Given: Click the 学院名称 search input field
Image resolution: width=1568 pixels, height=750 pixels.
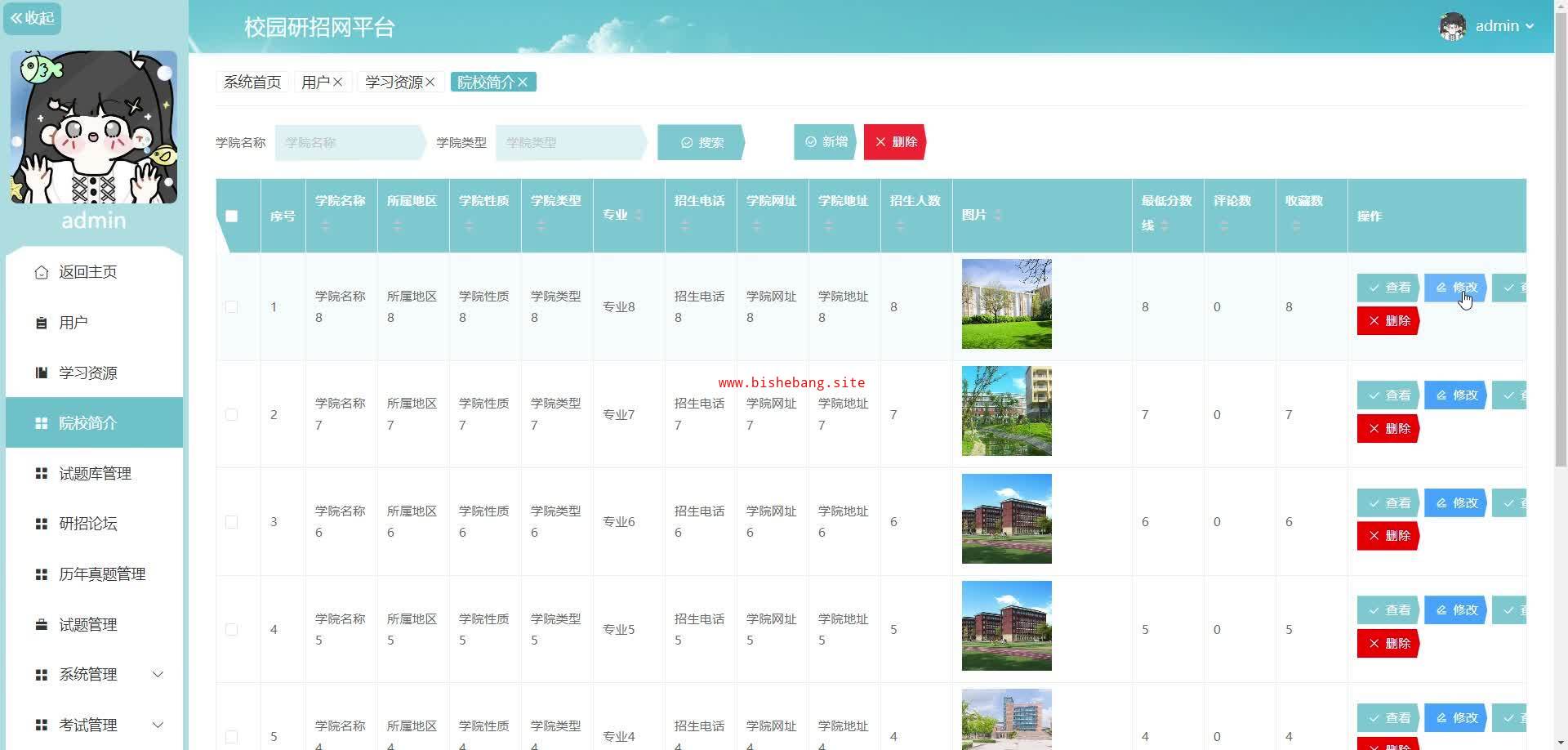Looking at the screenshot, I should point(349,142).
